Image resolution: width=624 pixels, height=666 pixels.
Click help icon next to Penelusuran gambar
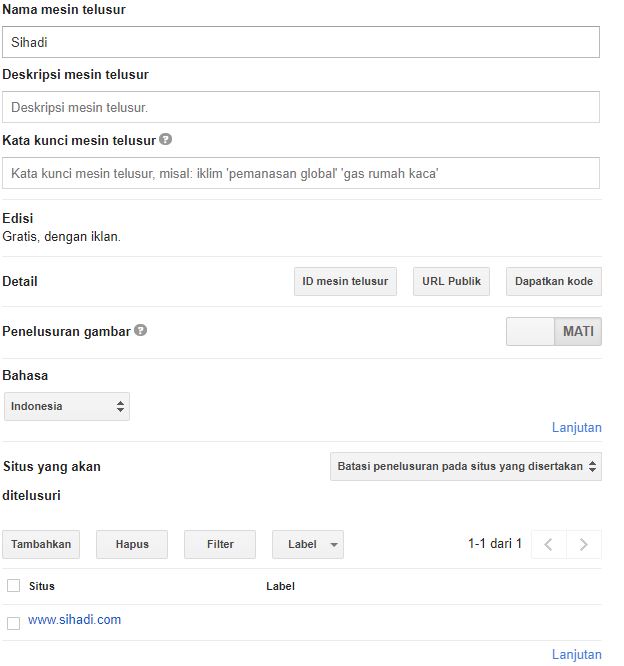pyautogui.click(x=141, y=330)
